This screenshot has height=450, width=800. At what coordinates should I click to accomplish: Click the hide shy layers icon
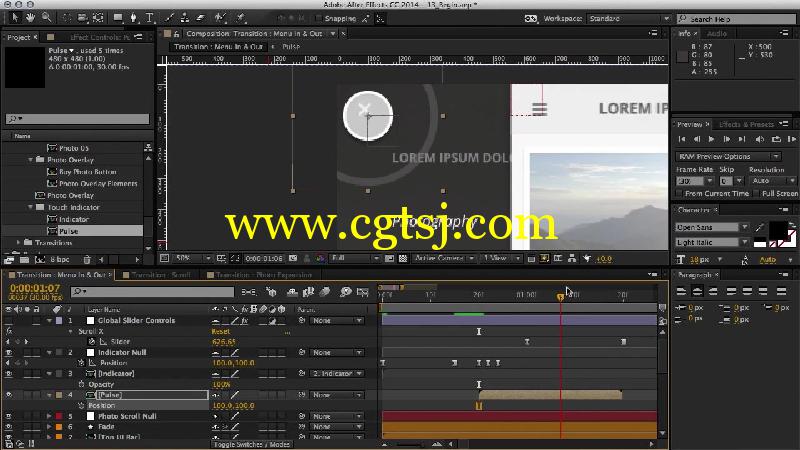(292, 292)
